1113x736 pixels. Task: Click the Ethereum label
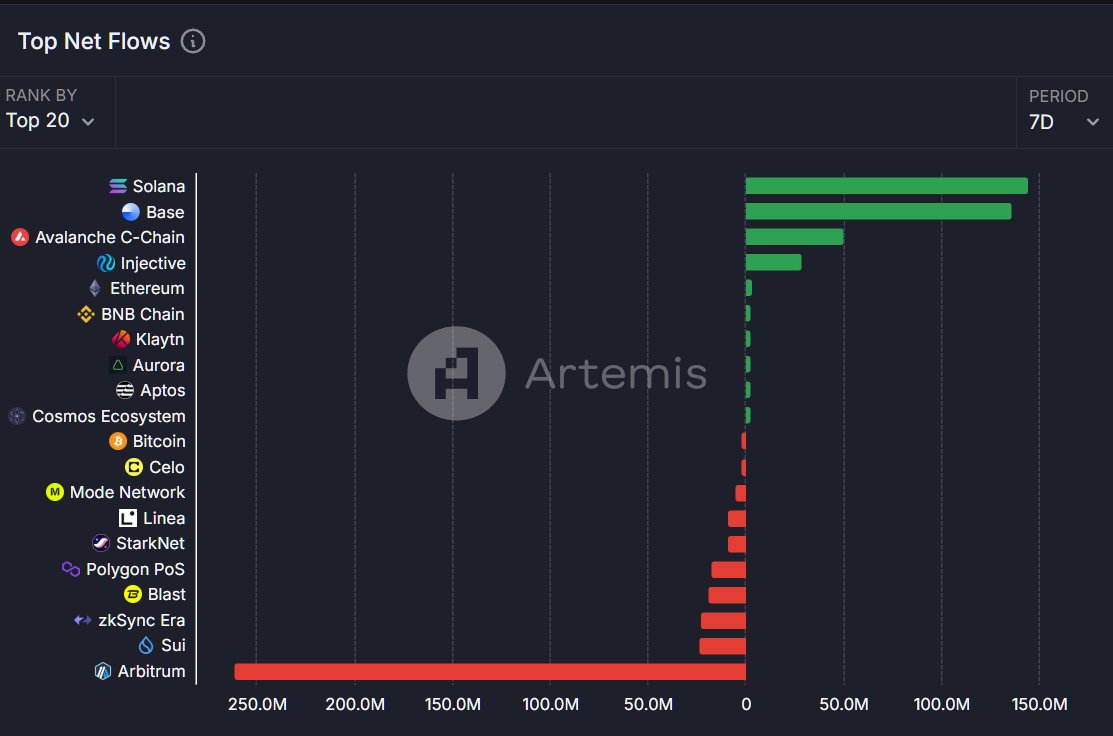(147, 288)
